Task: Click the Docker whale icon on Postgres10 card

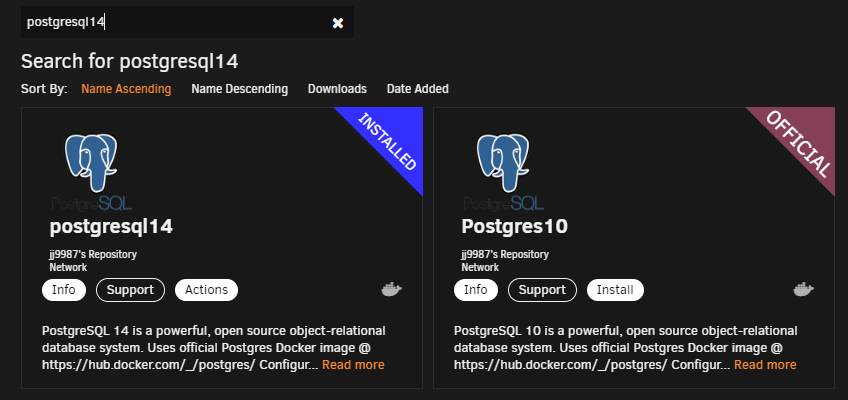Action: tap(804, 290)
